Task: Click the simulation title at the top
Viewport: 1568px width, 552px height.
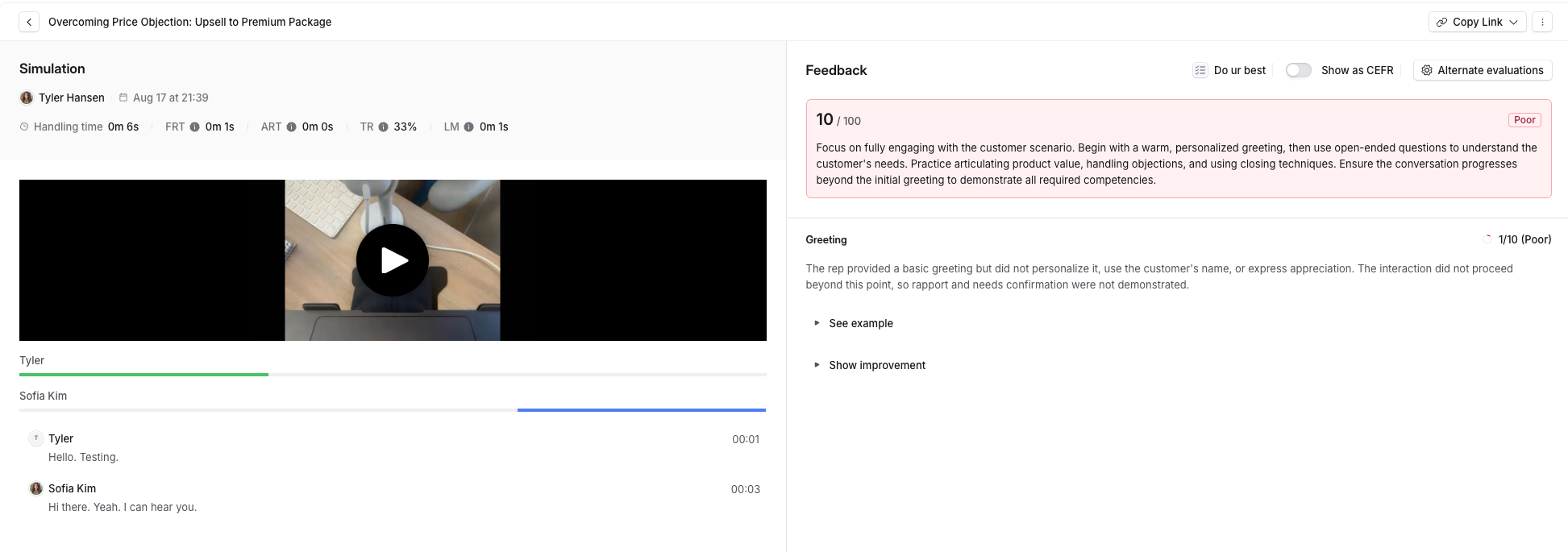Action: 190,22
